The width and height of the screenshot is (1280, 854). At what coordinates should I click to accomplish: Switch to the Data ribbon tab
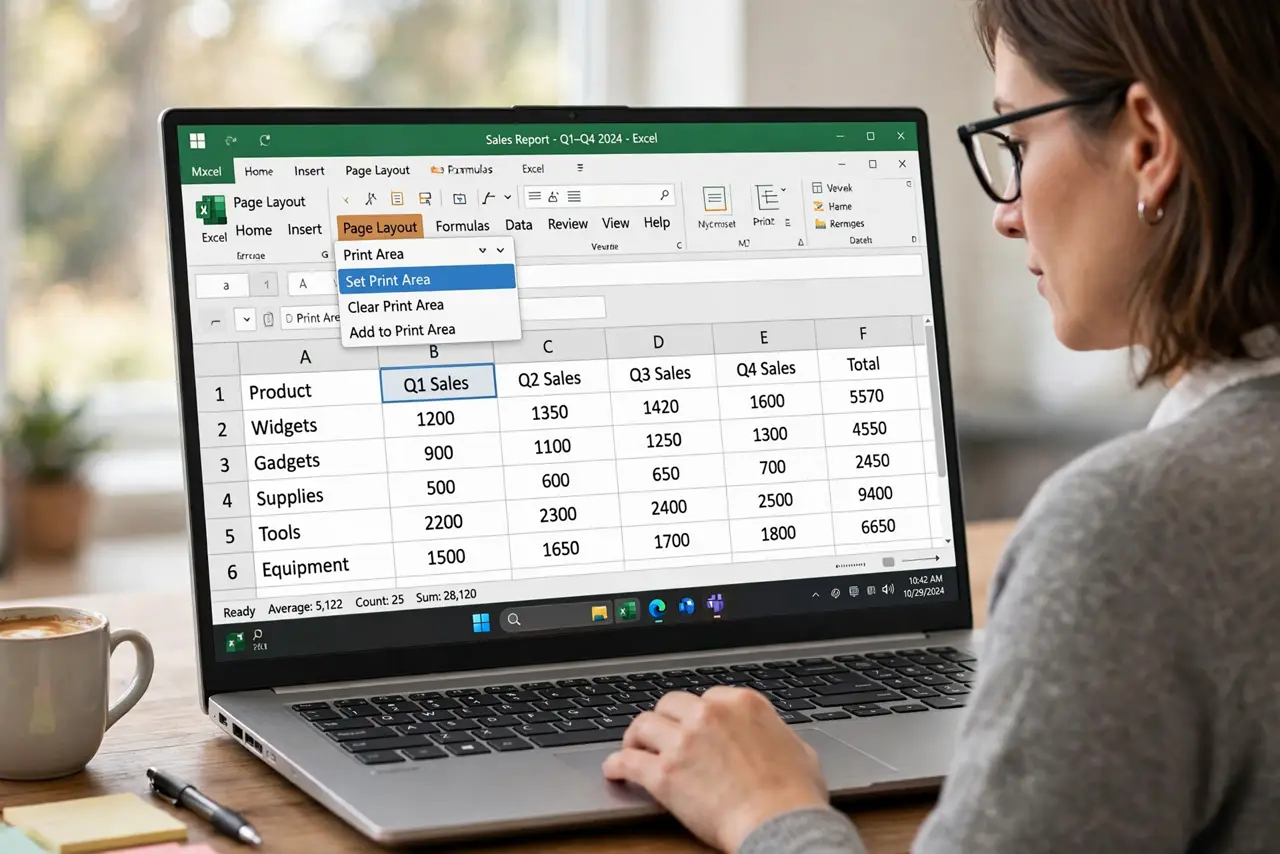(x=518, y=225)
